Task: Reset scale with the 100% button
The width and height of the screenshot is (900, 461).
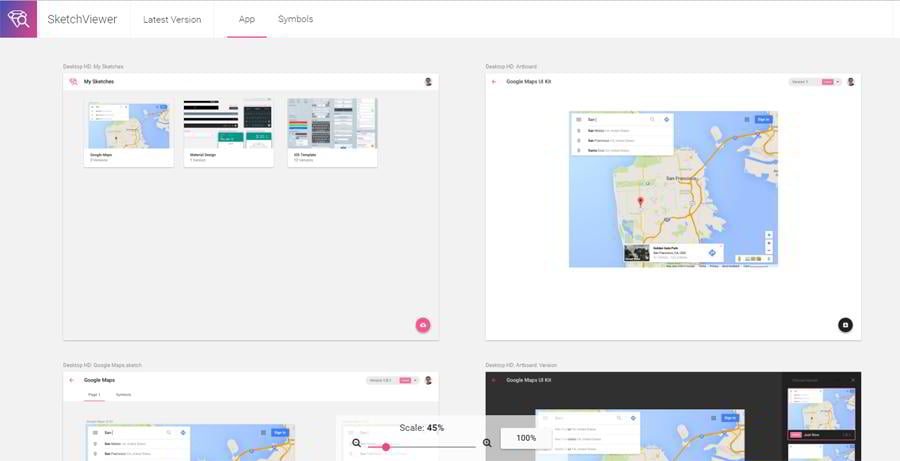Action: click(526, 438)
